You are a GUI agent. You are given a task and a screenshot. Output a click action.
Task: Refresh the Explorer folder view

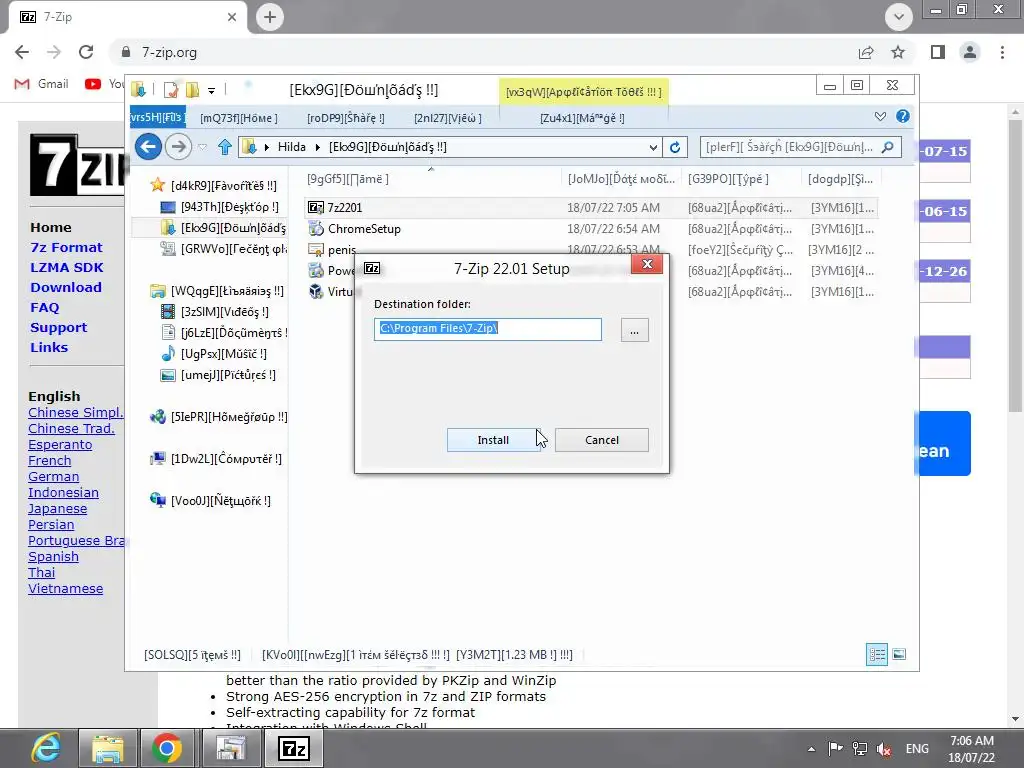coord(675,147)
